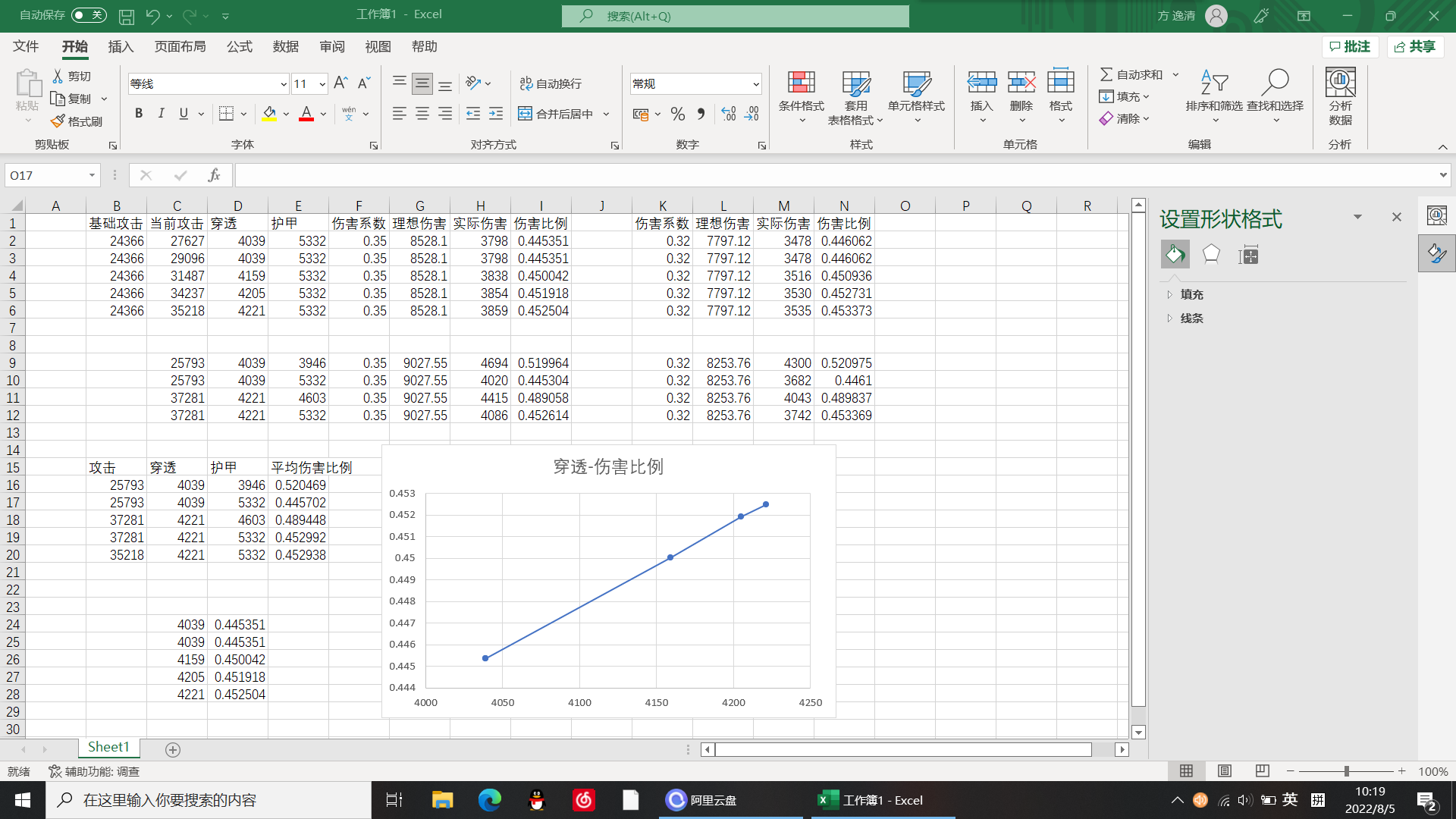
Task: Switch to the Formulas (公式) tab
Action: [239, 46]
